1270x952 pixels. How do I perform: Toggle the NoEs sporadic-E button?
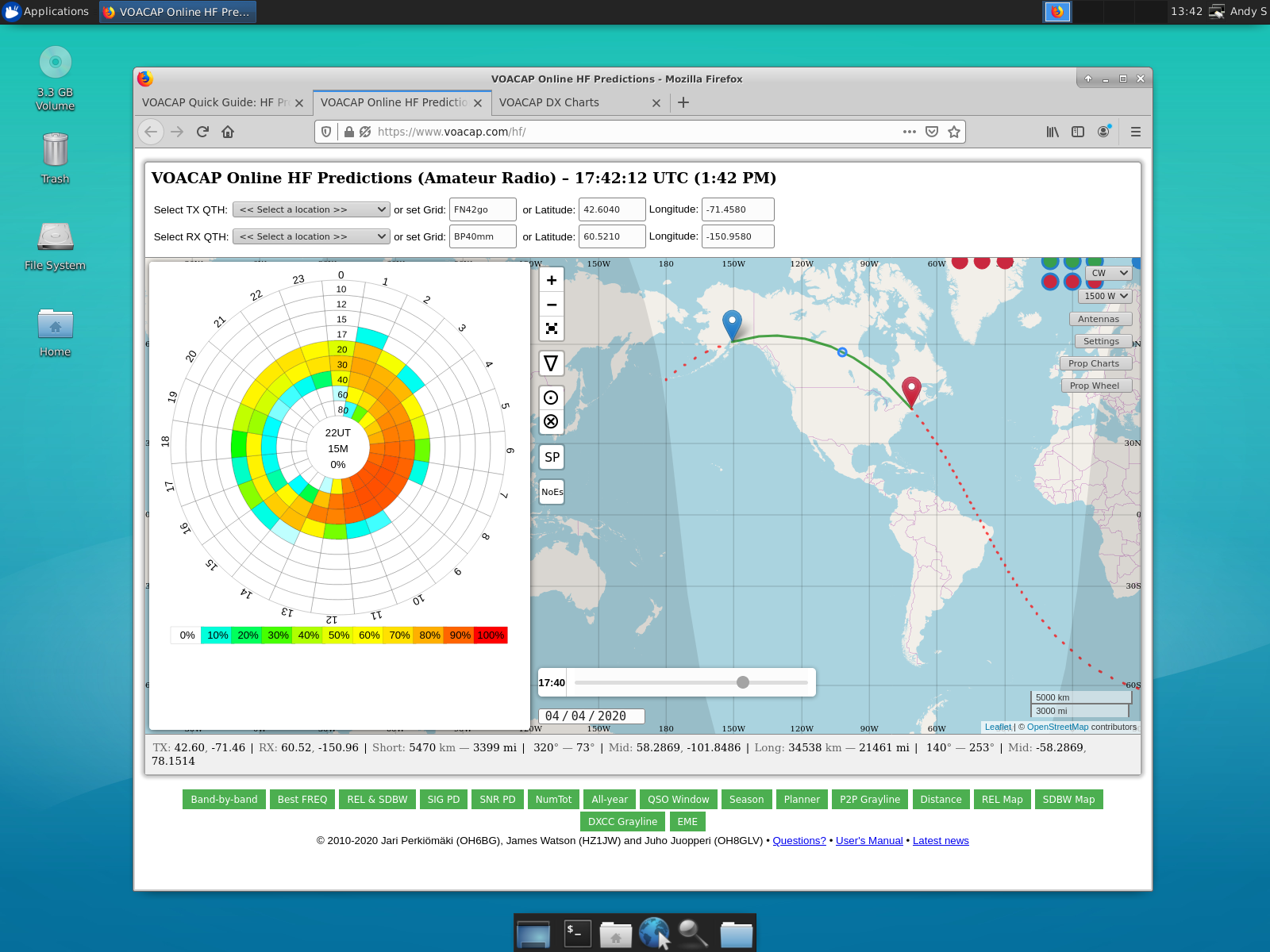point(552,492)
